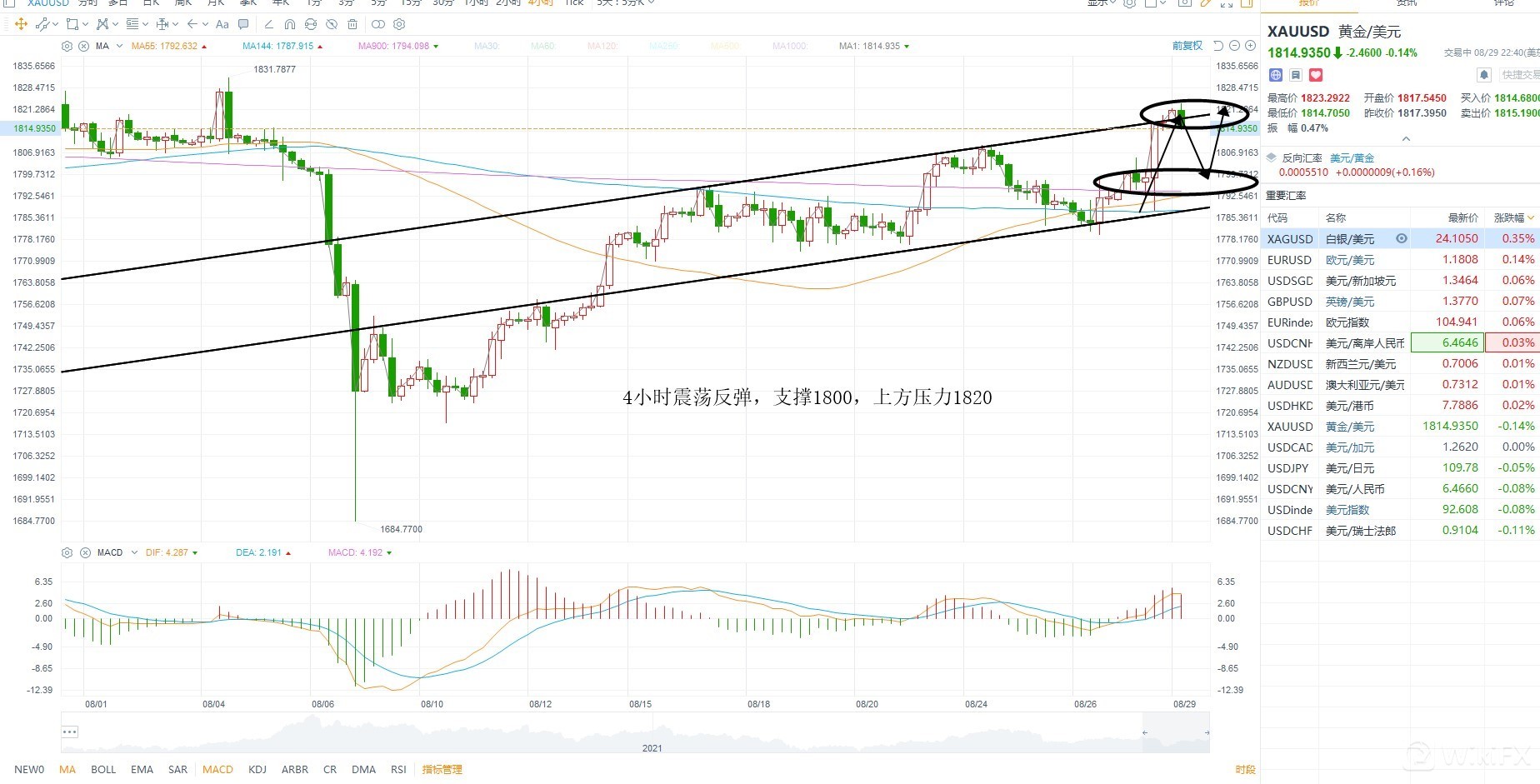This screenshot has height=784, width=1540.
Task: Click the linked rings toggle icon
Action: [378, 24]
